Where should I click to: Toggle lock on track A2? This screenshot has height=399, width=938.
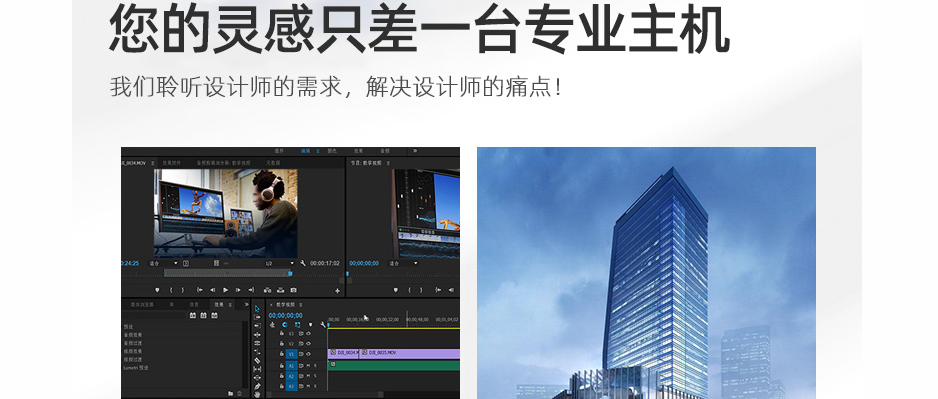tap(282, 376)
